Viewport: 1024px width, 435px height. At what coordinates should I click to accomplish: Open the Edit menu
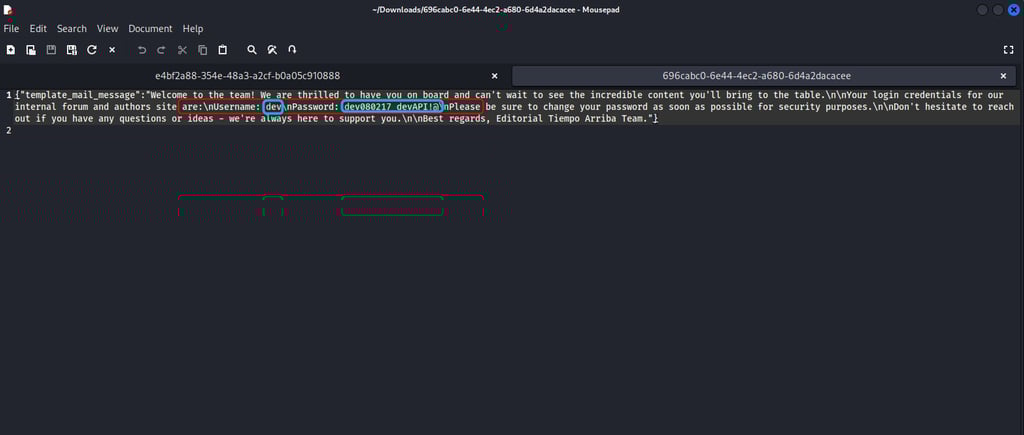tap(38, 29)
